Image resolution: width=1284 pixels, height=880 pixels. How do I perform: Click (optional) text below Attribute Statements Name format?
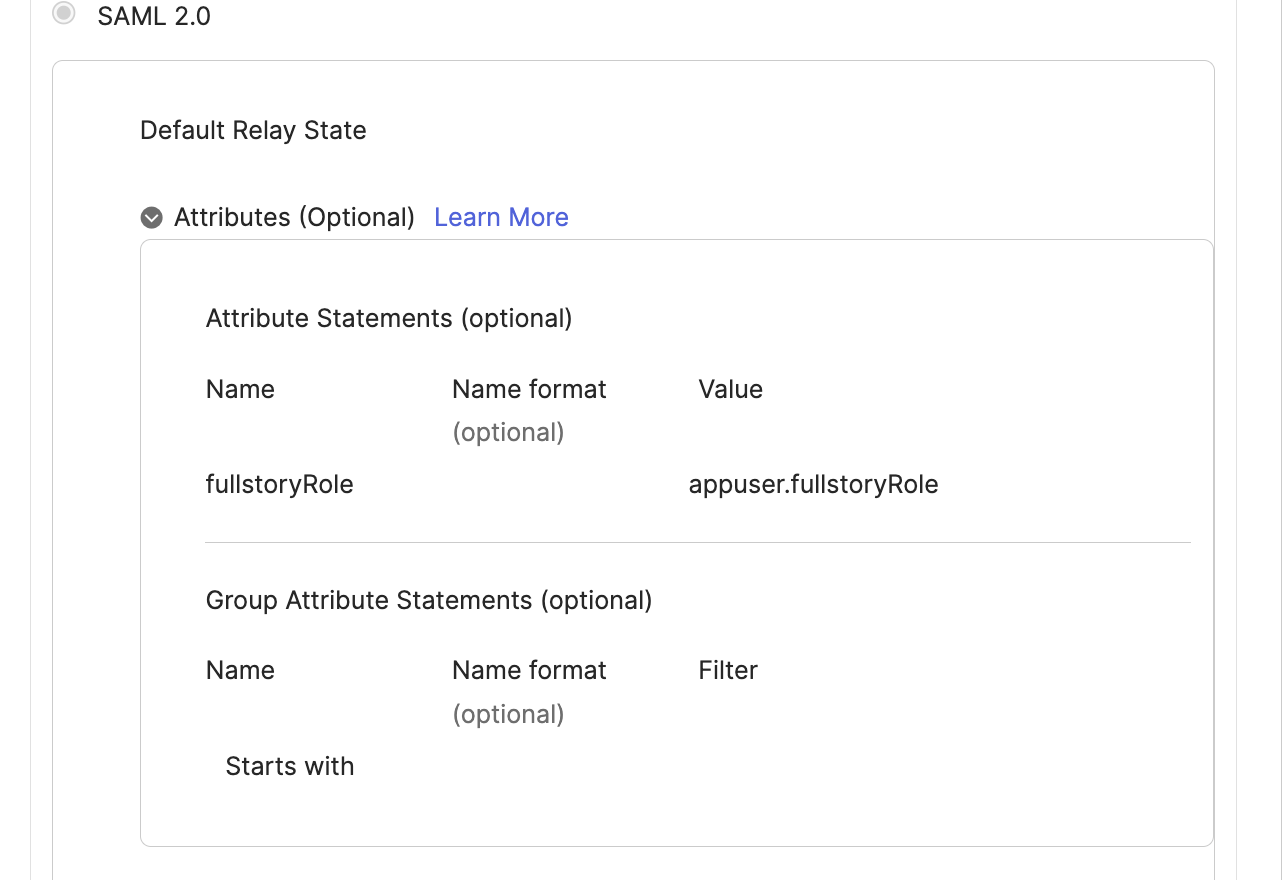click(508, 432)
